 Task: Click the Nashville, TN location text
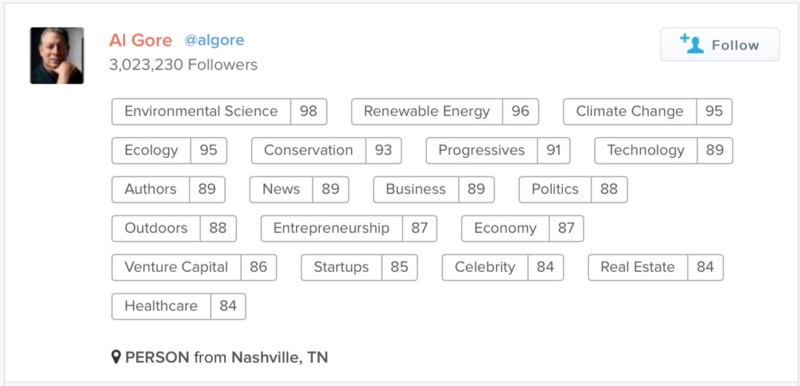pyautogui.click(x=280, y=357)
